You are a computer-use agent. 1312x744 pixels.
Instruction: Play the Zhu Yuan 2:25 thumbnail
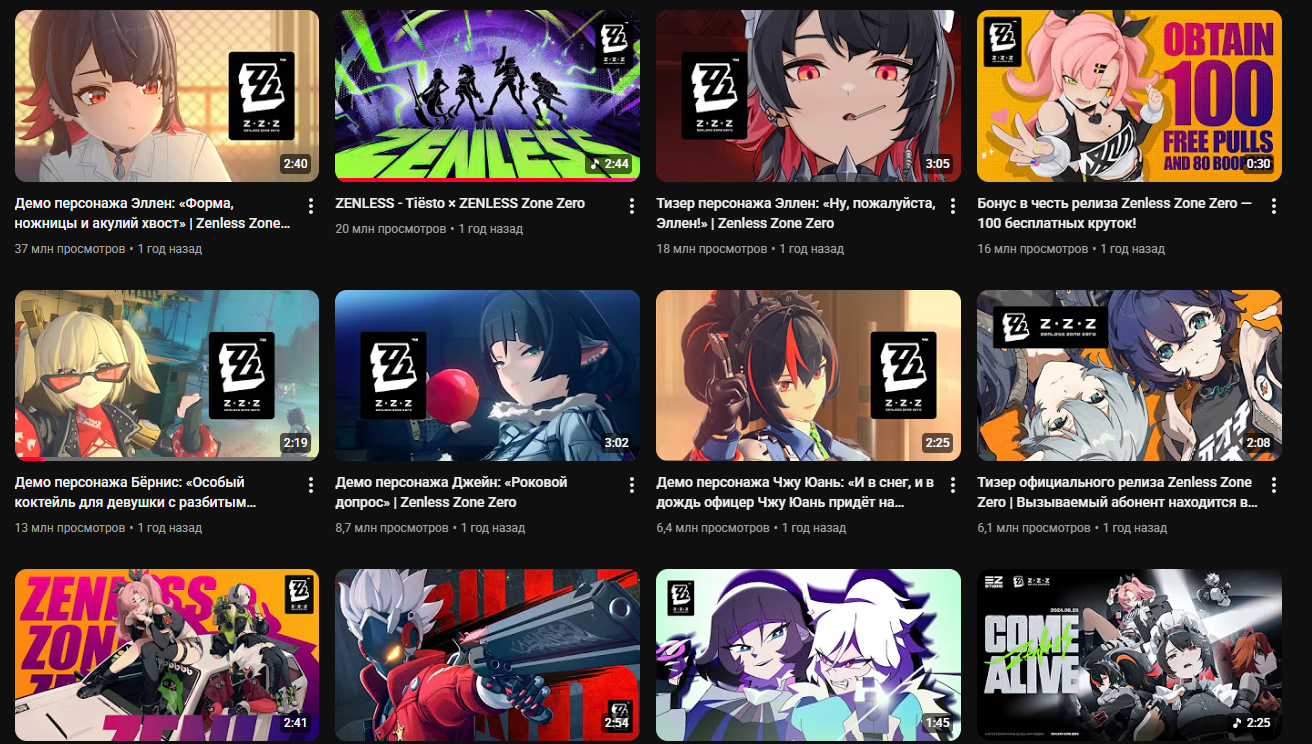[x=808, y=375]
